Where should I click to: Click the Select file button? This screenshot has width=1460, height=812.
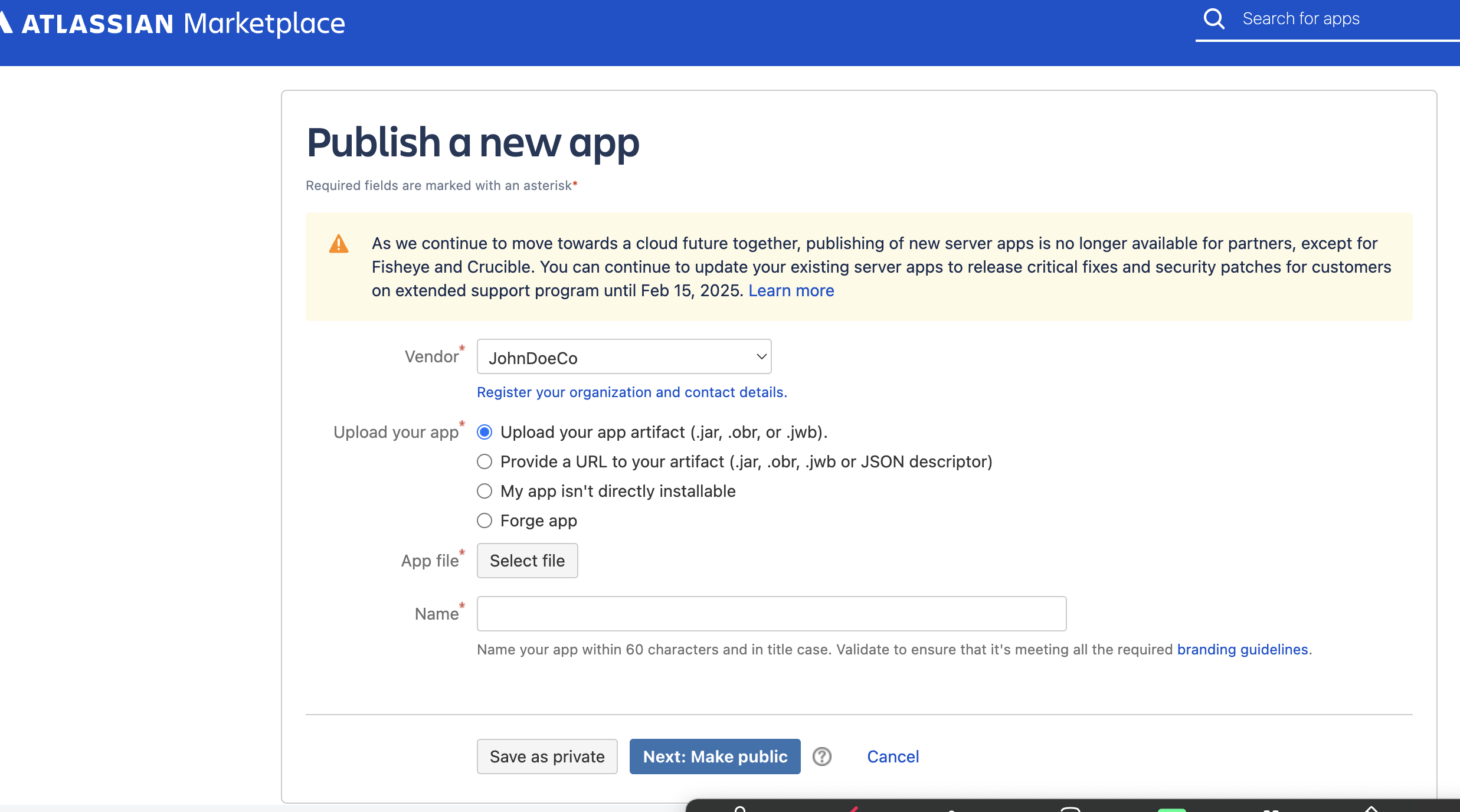coord(527,561)
